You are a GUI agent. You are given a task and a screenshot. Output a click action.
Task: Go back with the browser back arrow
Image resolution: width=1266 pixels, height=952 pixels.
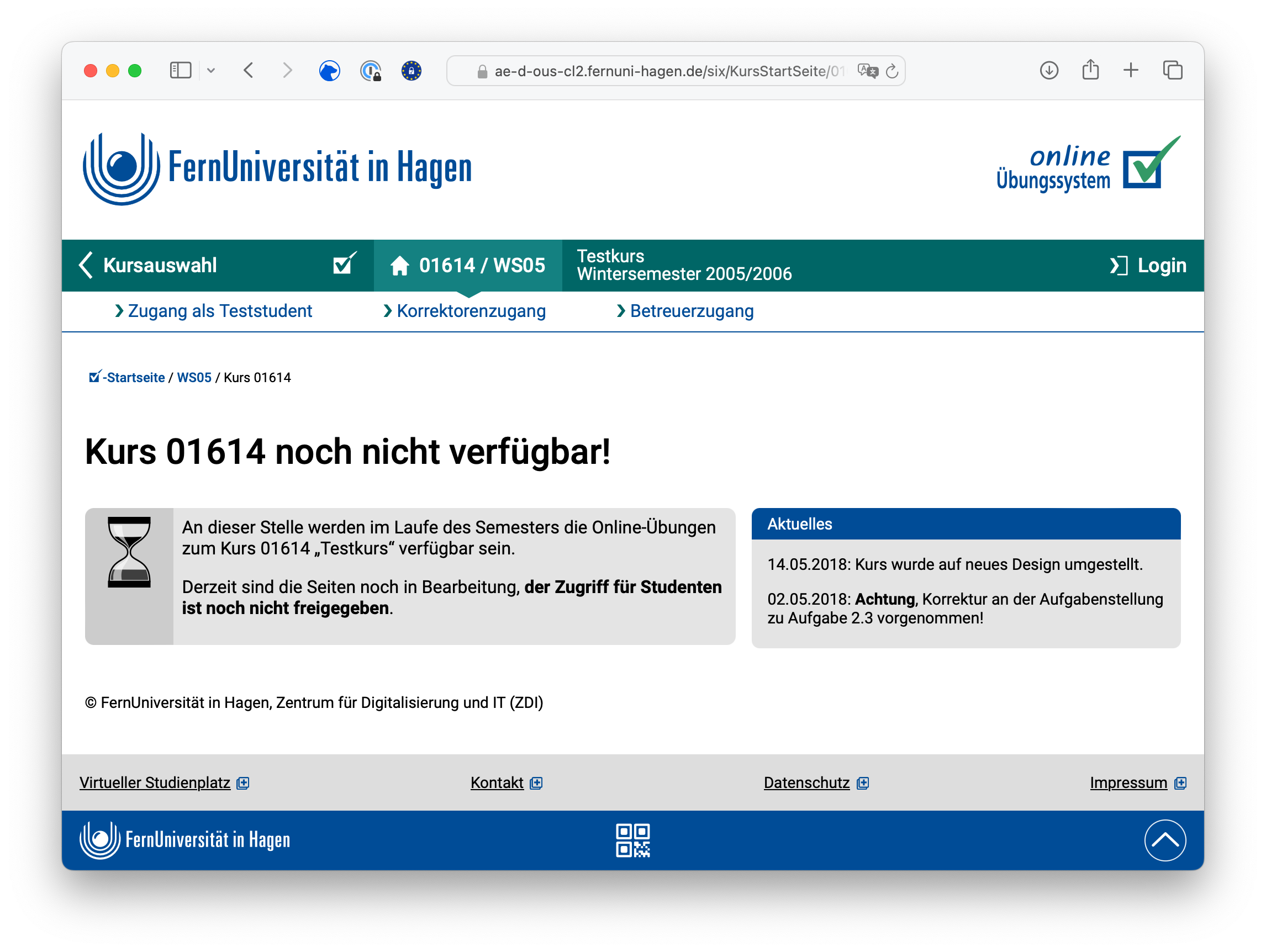coord(249,70)
